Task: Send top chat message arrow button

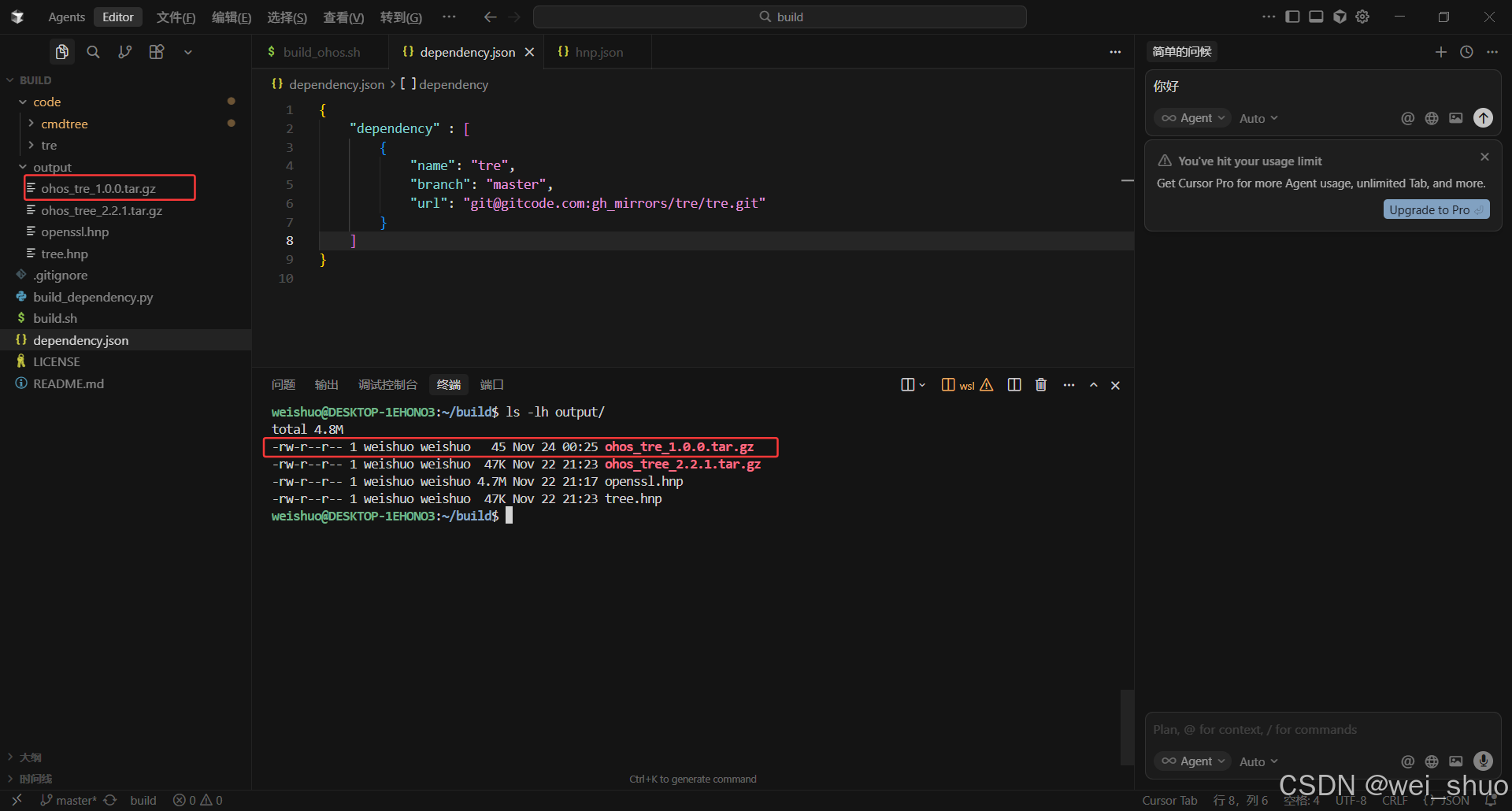Action: [1484, 118]
